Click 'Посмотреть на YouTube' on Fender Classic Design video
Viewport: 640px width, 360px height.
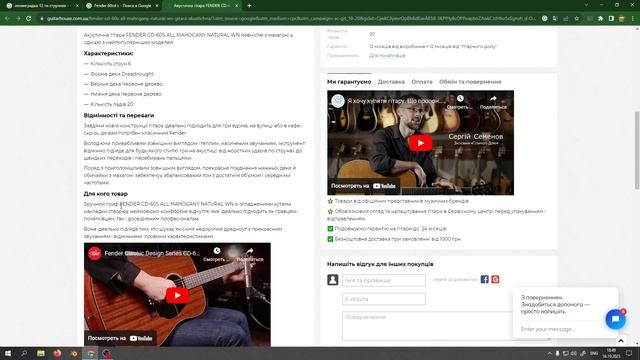click(x=120, y=338)
